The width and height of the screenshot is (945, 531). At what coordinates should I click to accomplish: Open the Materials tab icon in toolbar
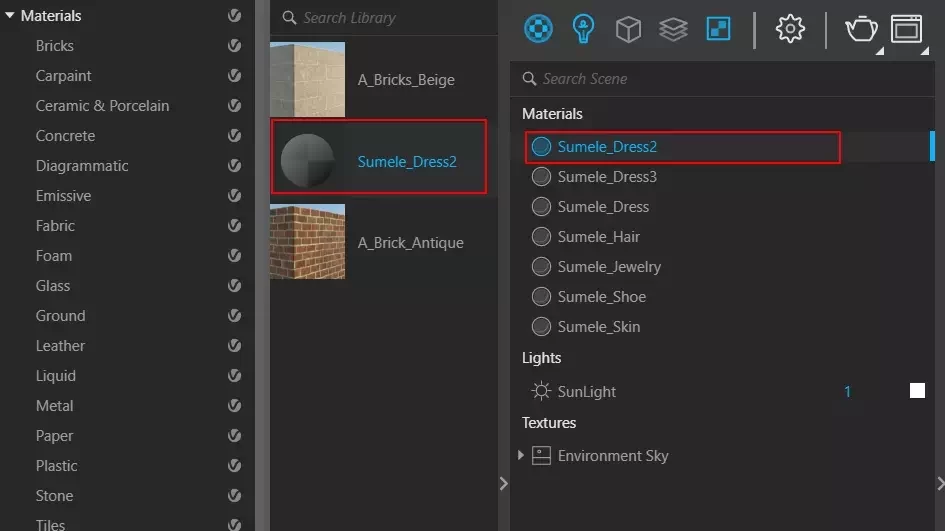538,28
